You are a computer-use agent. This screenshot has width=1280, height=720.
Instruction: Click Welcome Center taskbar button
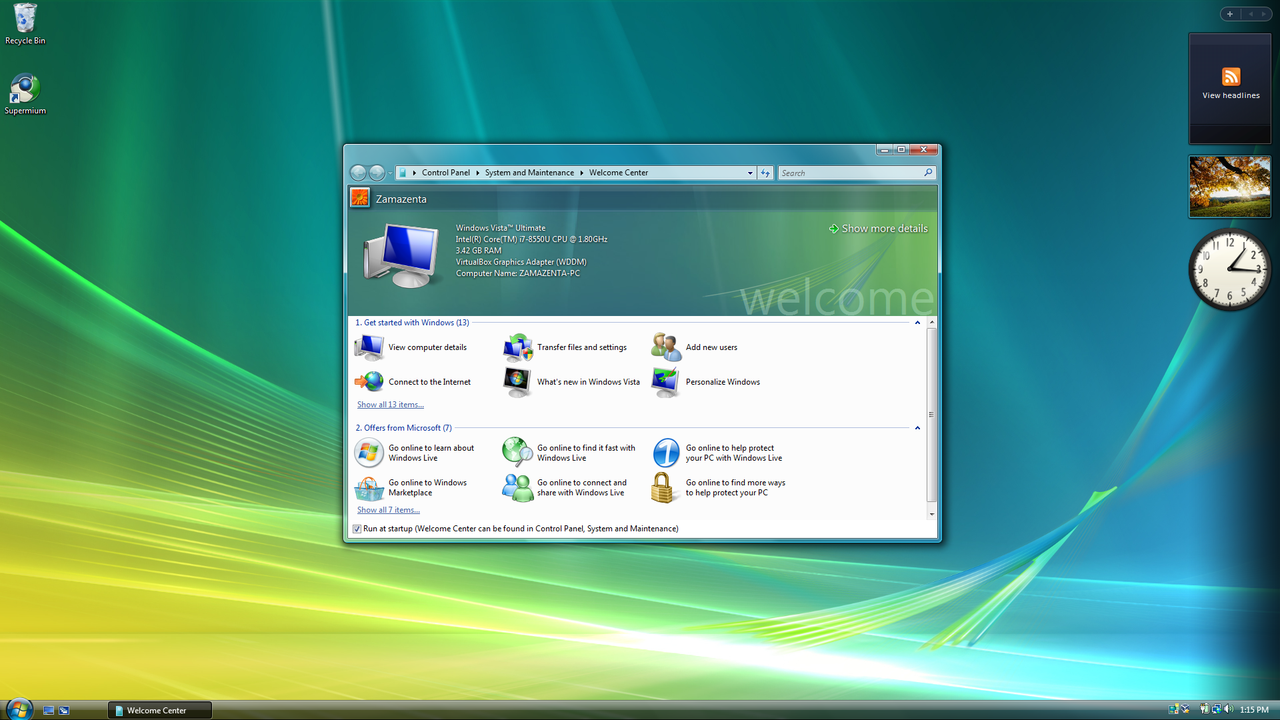[161, 710]
